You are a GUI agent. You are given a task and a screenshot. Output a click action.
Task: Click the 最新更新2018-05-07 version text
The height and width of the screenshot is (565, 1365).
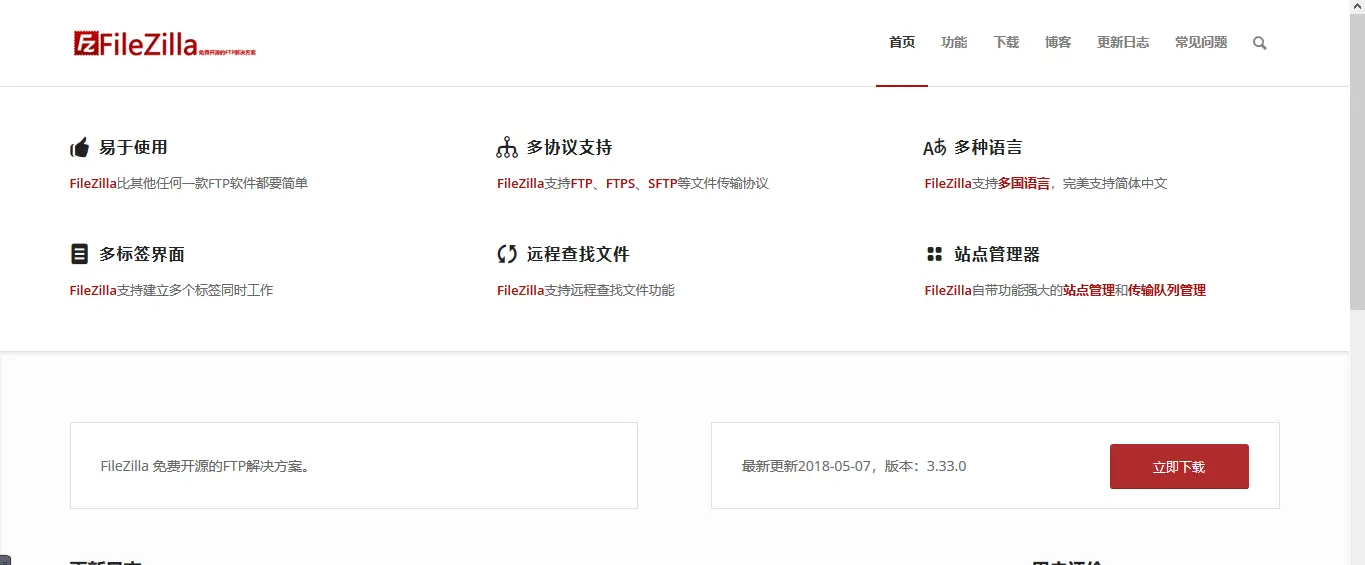coord(854,466)
